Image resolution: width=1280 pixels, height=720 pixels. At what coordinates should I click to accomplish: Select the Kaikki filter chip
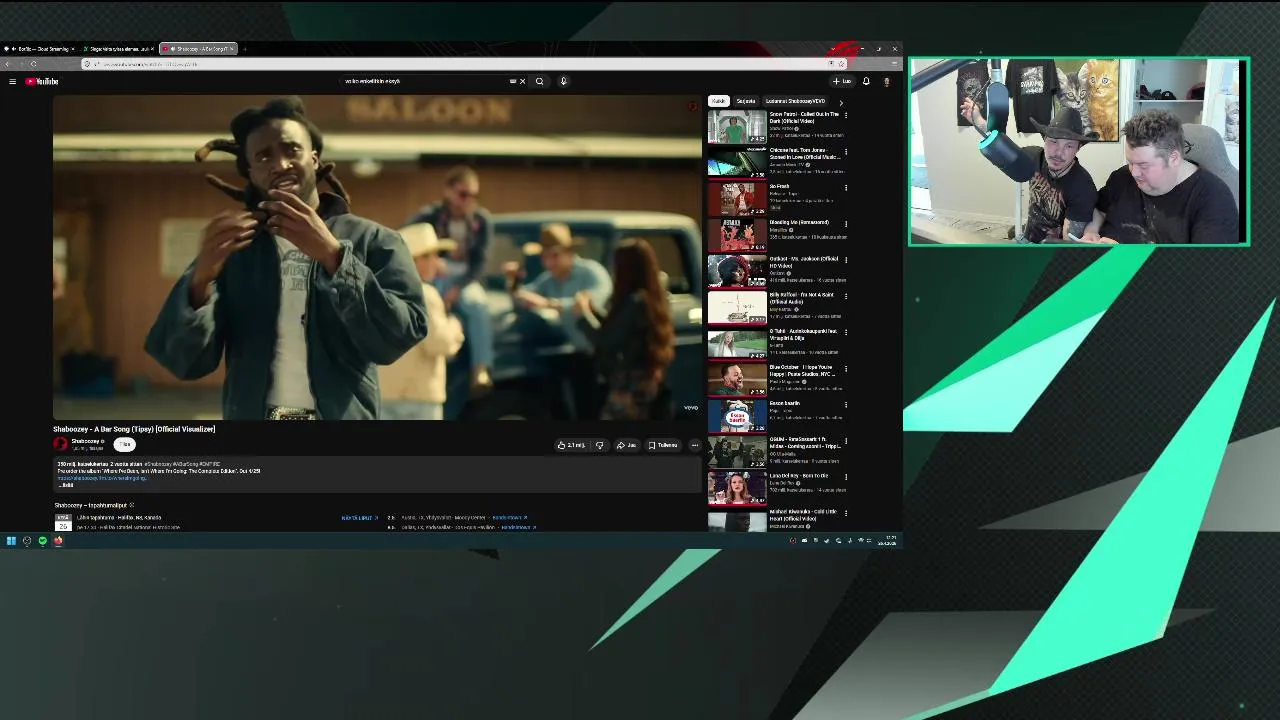[718, 101]
